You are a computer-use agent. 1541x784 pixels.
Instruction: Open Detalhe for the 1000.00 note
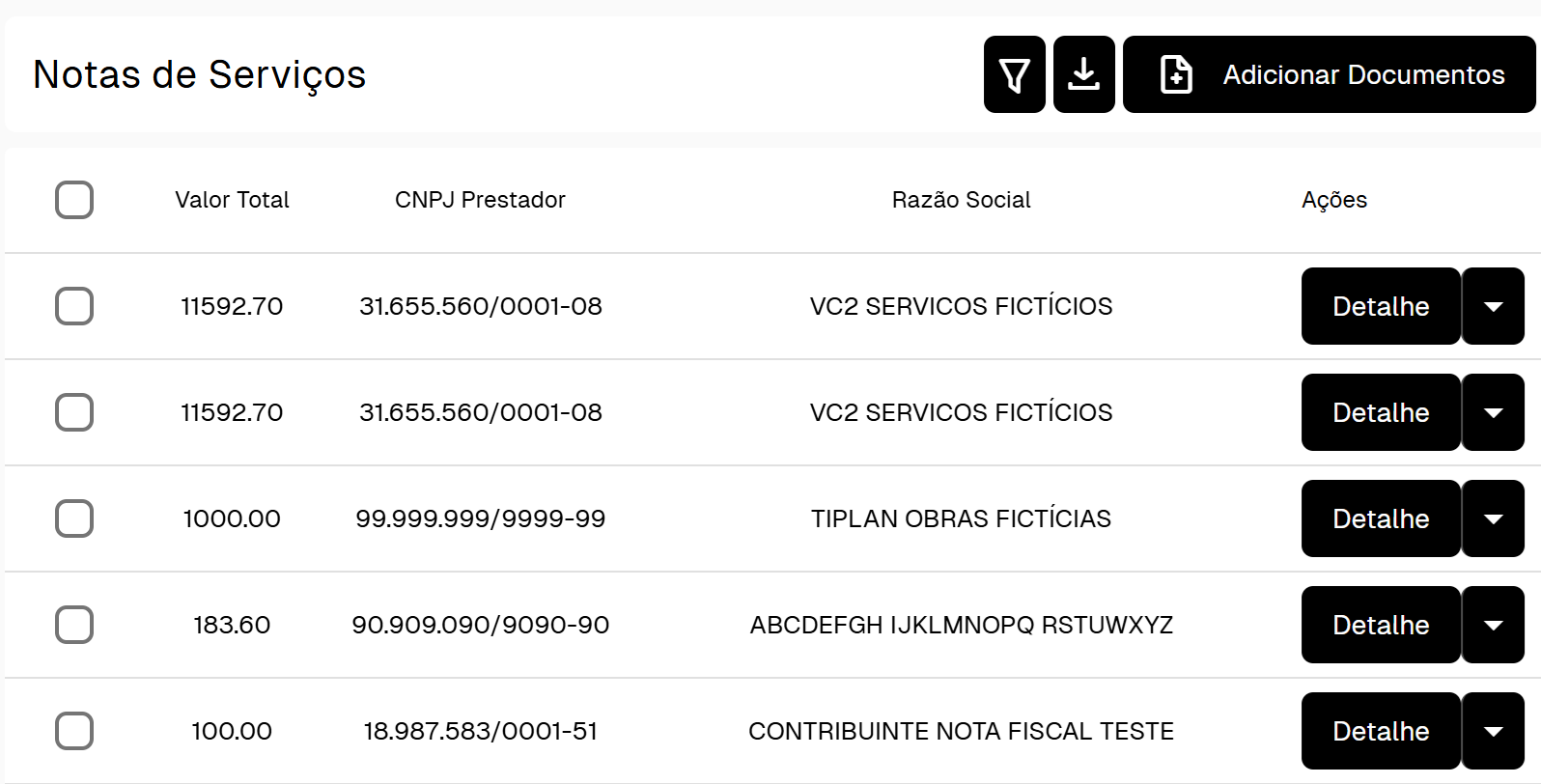pyautogui.click(x=1381, y=518)
